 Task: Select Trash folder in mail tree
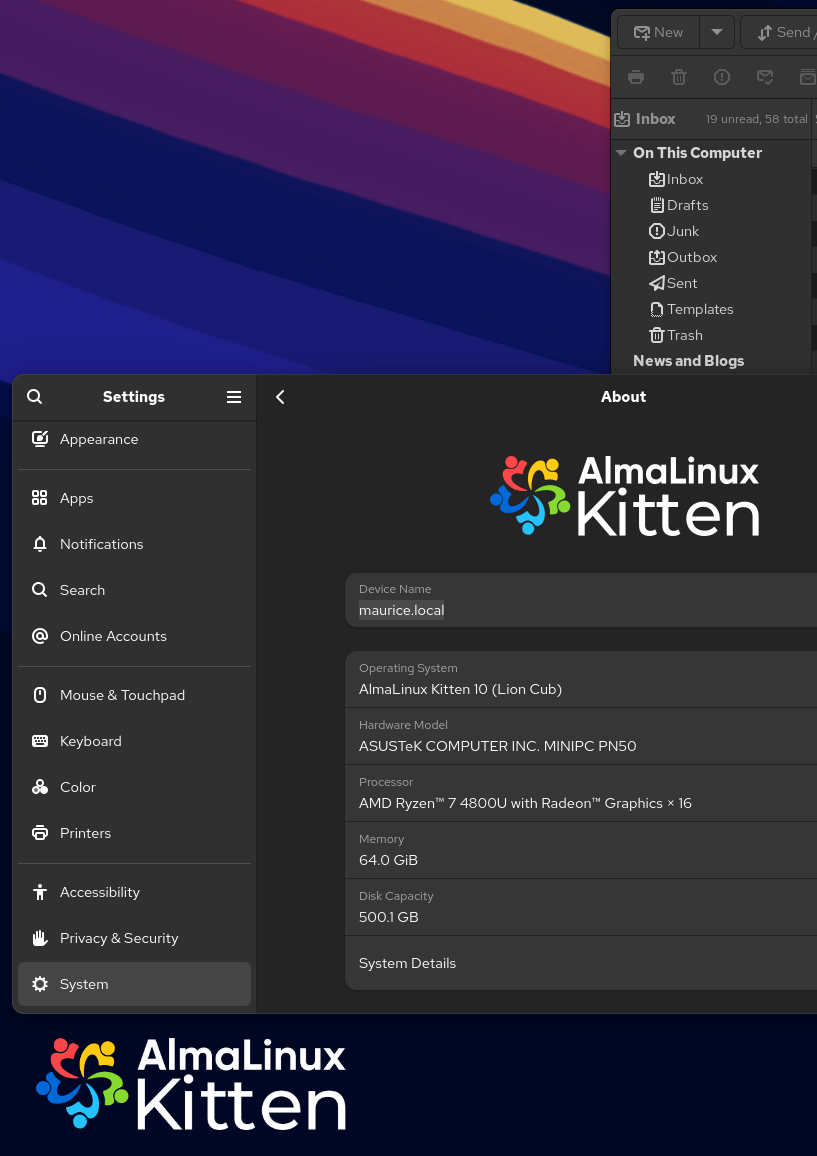(712, 335)
